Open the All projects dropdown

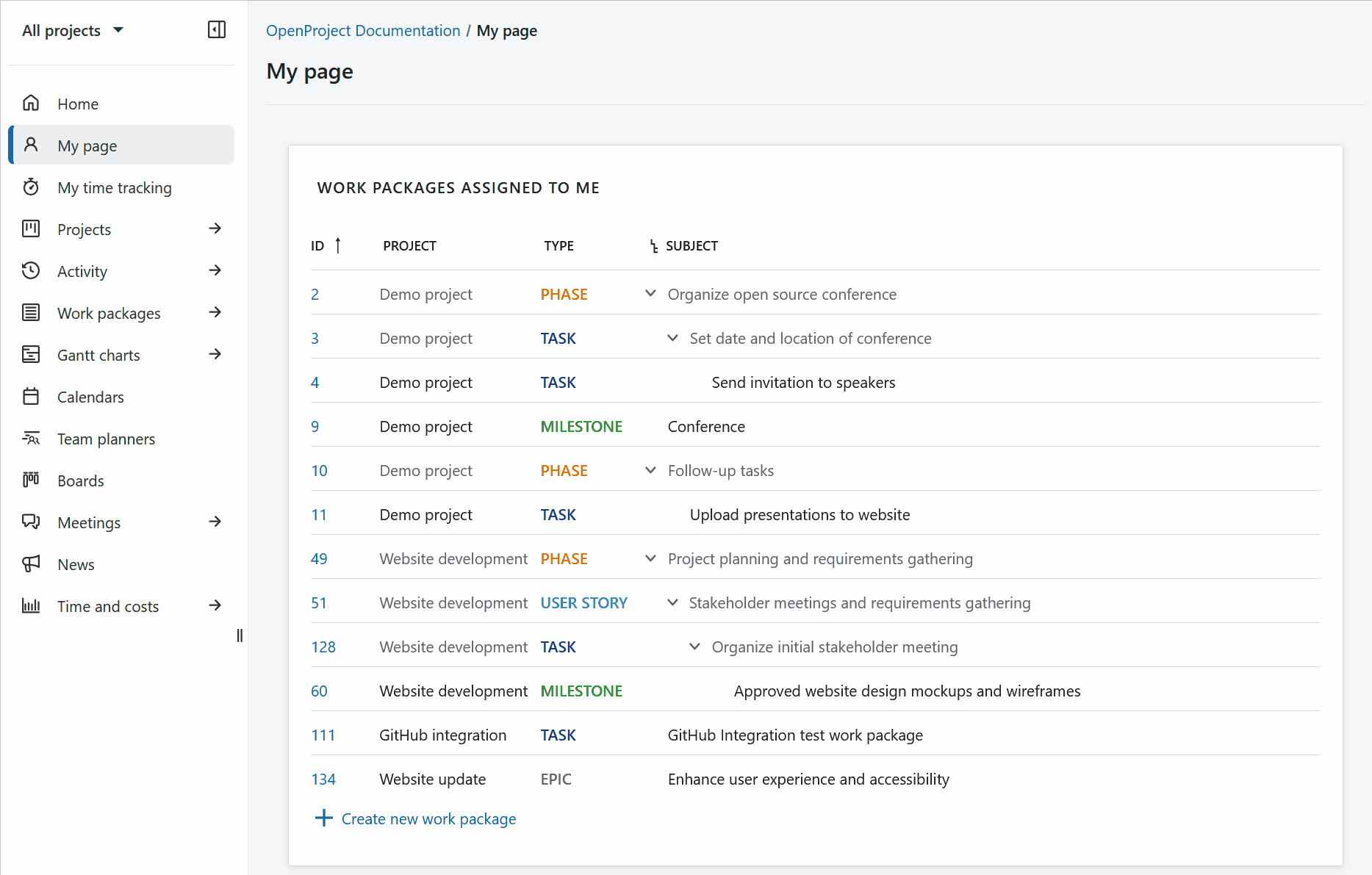73,30
